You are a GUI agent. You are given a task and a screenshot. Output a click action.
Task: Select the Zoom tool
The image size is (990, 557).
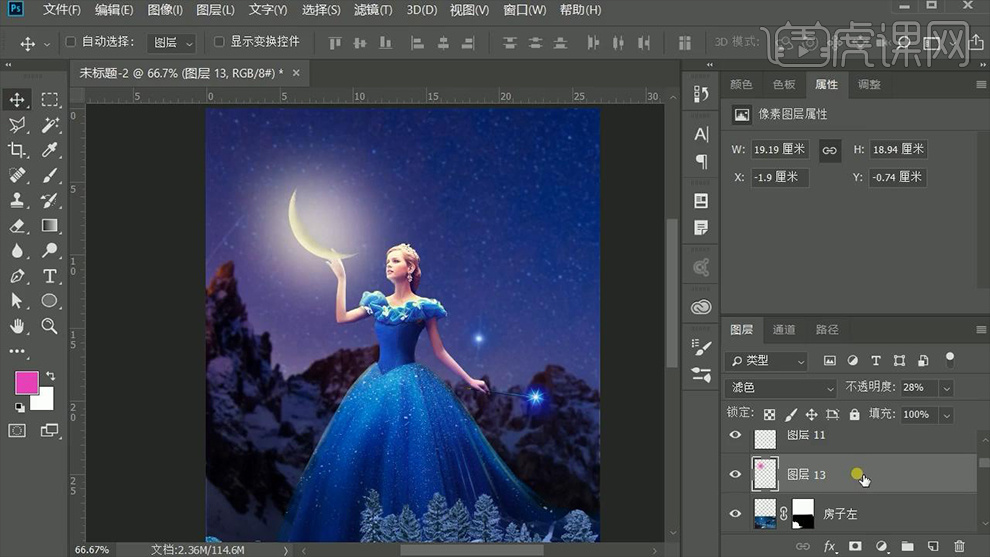(x=49, y=326)
